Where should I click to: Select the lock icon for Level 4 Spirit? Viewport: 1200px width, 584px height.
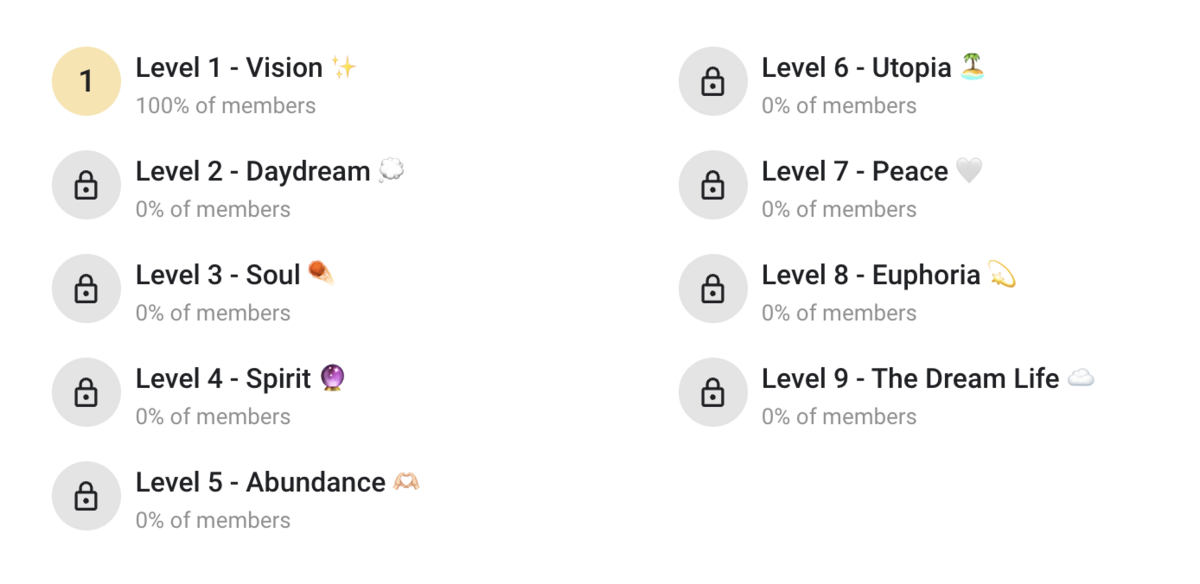coord(86,392)
